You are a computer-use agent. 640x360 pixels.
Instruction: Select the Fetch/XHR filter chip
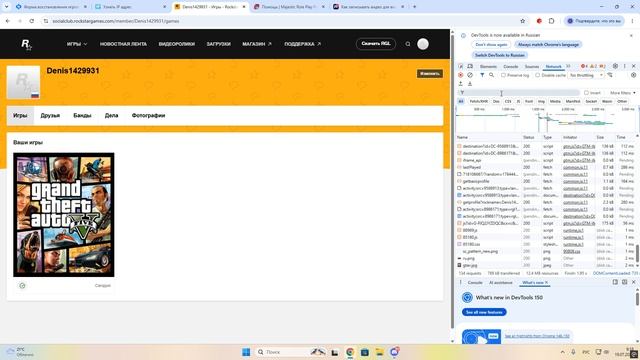pos(479,101)
